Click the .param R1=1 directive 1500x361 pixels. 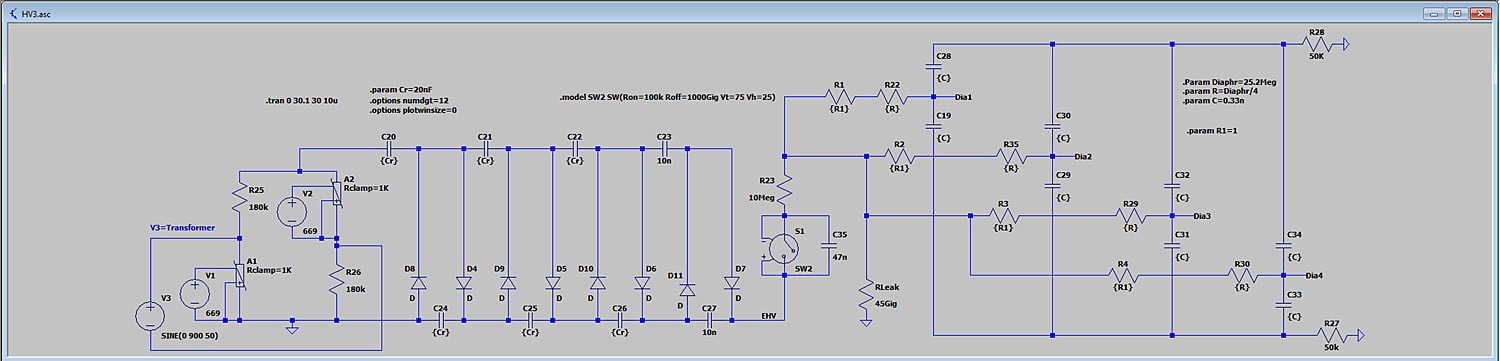pyautogui.click(x=1211, y=131)
